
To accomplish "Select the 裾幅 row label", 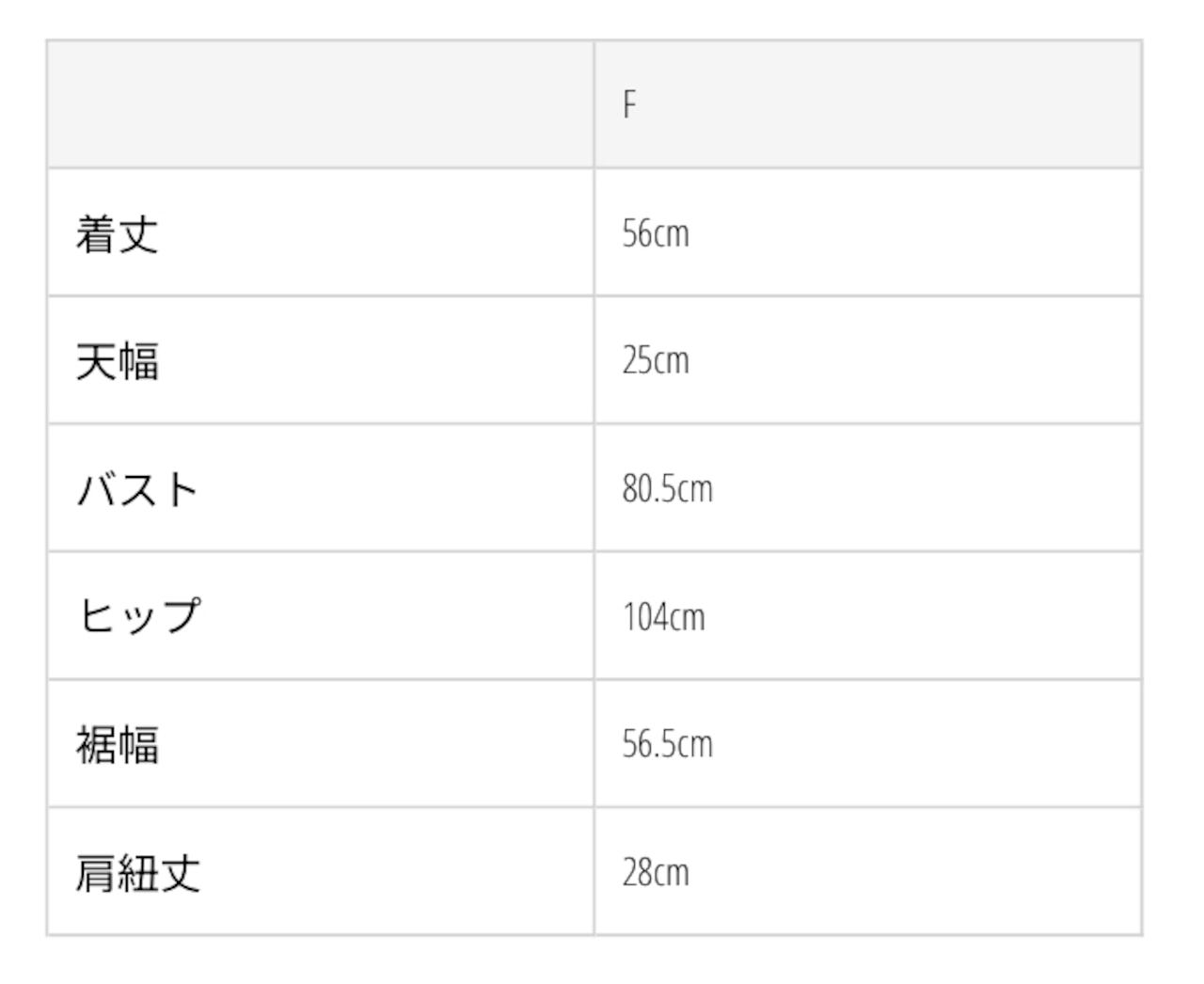I will 118,744.
